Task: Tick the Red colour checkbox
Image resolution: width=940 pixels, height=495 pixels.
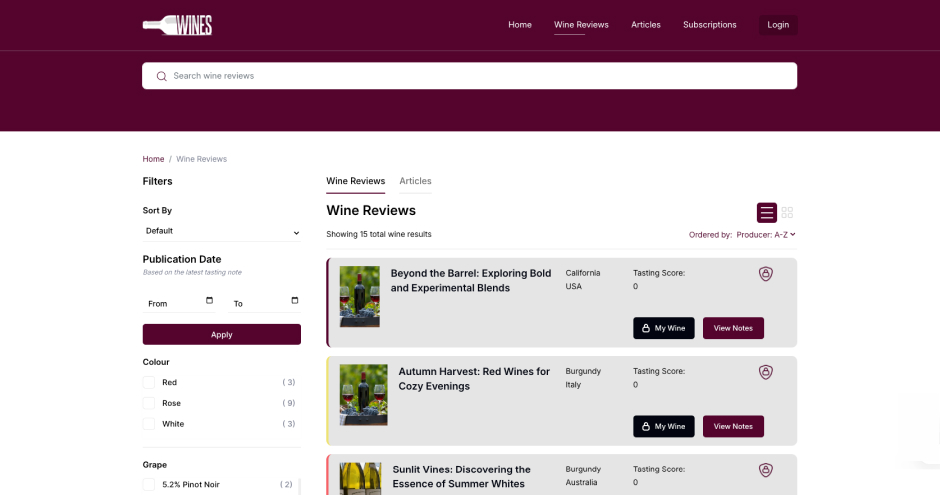Action: [149, 382]
